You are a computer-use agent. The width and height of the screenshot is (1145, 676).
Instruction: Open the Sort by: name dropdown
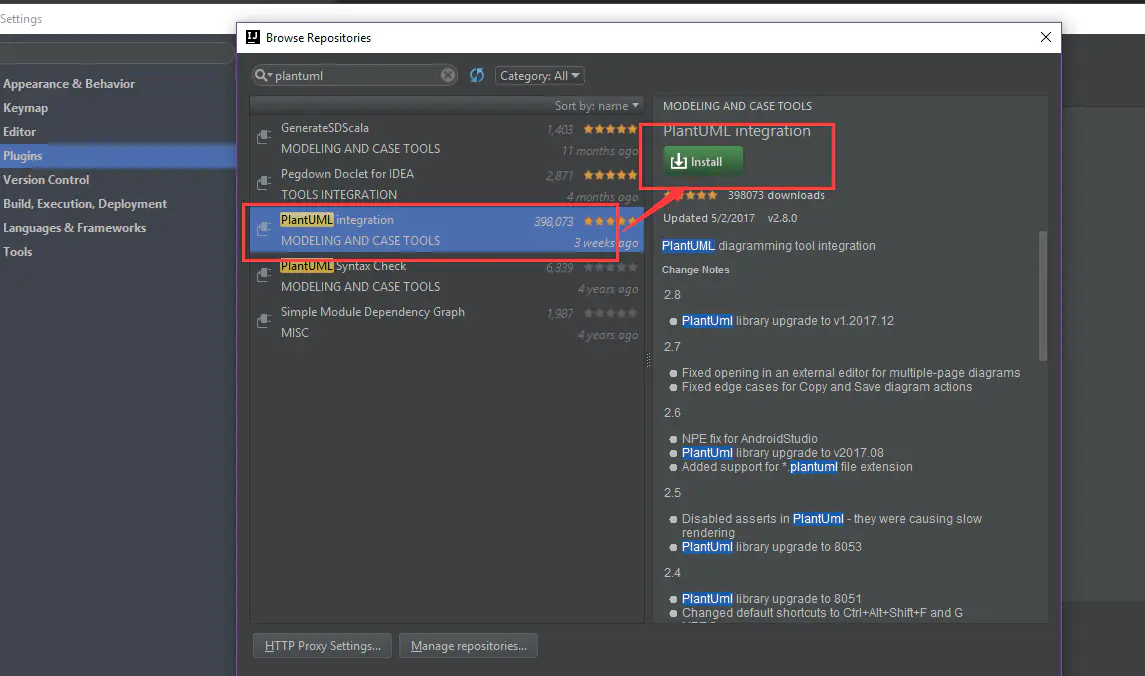(x=597, y=106)
